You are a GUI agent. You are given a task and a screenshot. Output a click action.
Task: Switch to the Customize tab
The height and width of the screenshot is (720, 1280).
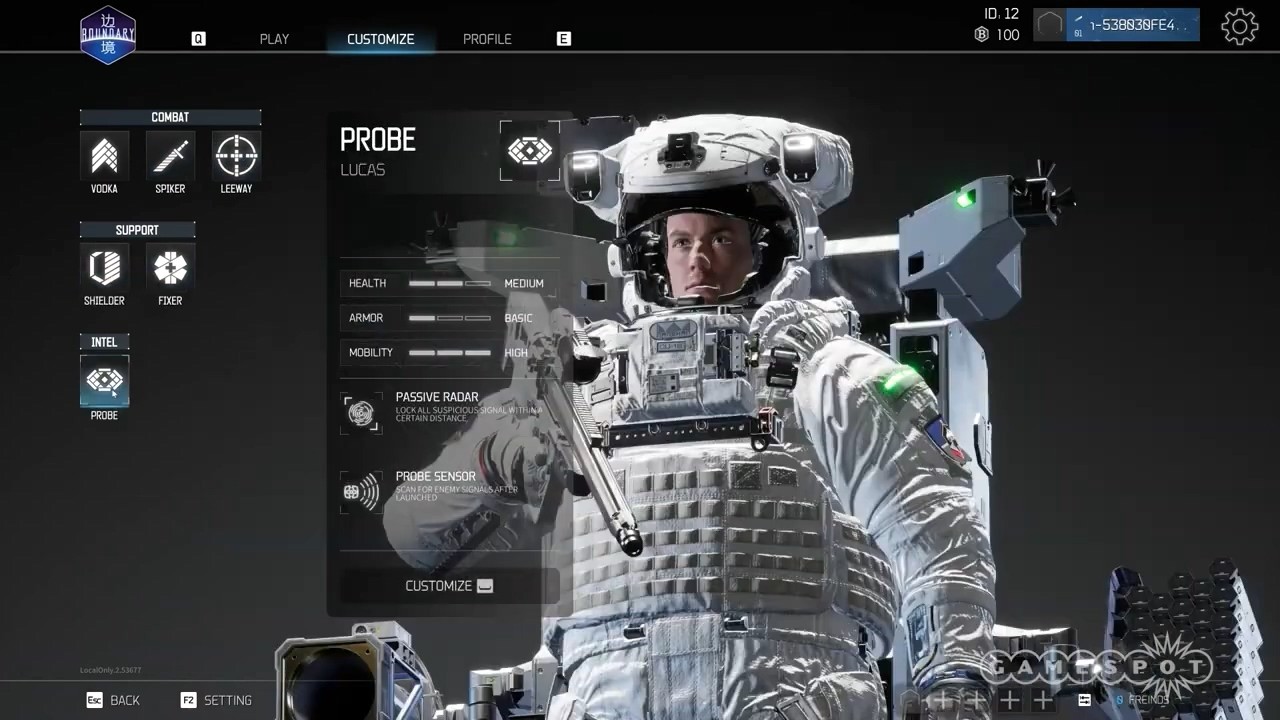[x=380, y=39]
